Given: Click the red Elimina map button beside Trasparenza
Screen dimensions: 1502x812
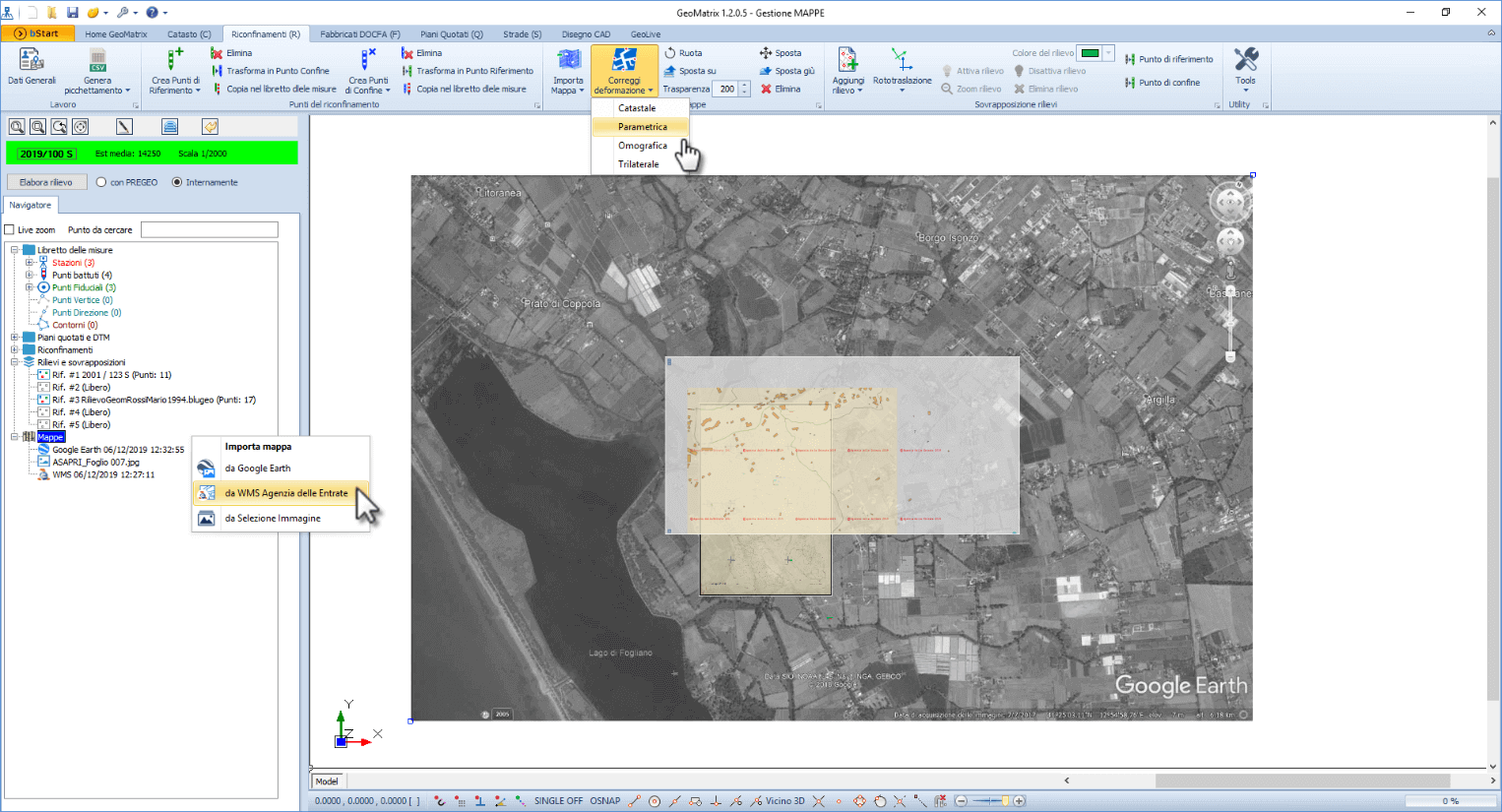Looking at the screenshot, I should (x=781, y=89).
